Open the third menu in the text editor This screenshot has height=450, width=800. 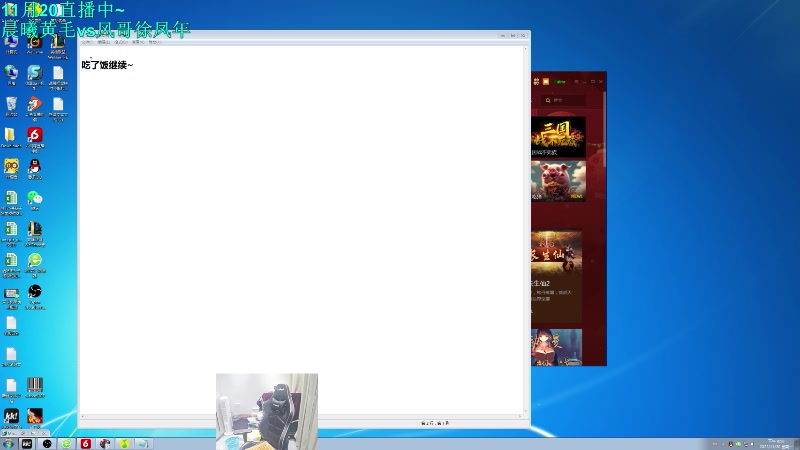[121, 42]
